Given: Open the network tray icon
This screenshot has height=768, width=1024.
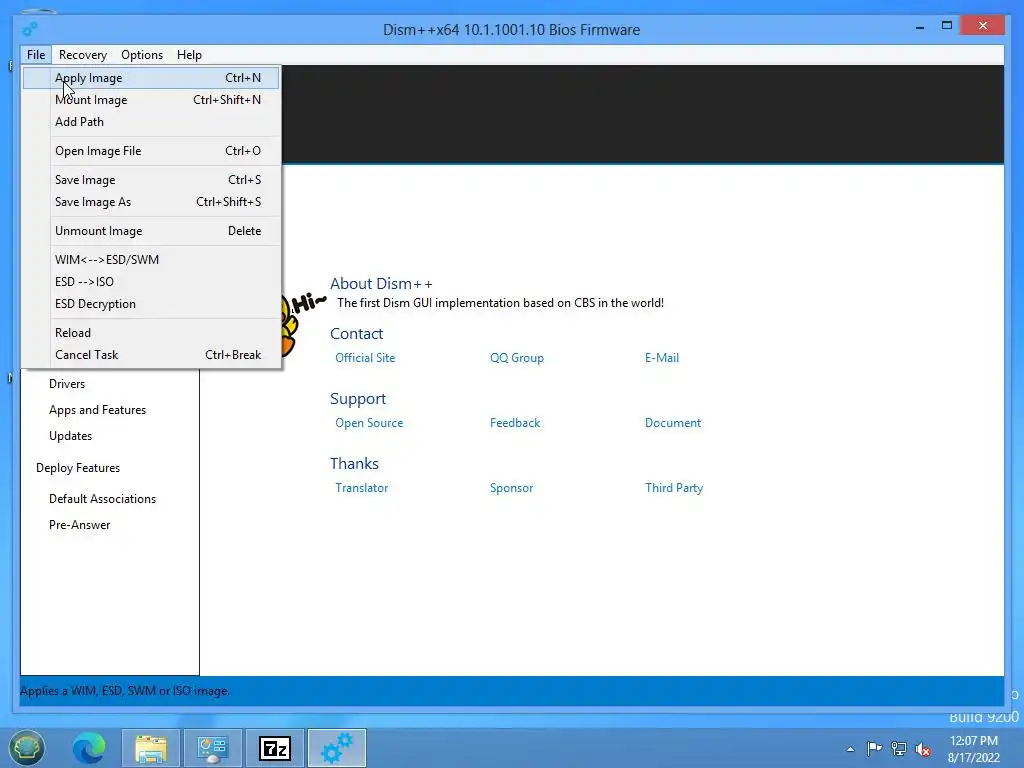Looking at the screenshot, I should (899, 748).
